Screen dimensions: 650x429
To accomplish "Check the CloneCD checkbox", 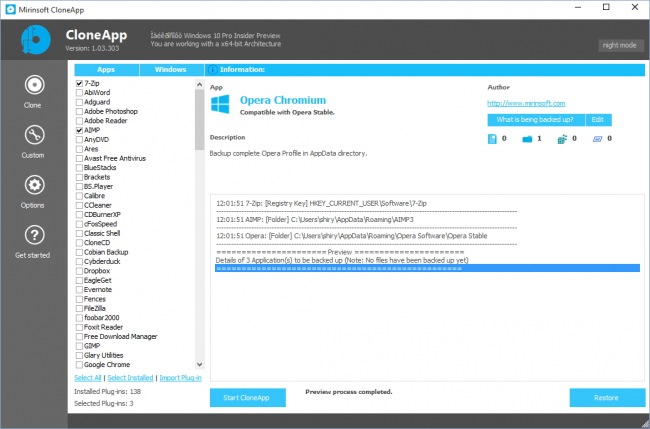I will click(x=79, y=243).
